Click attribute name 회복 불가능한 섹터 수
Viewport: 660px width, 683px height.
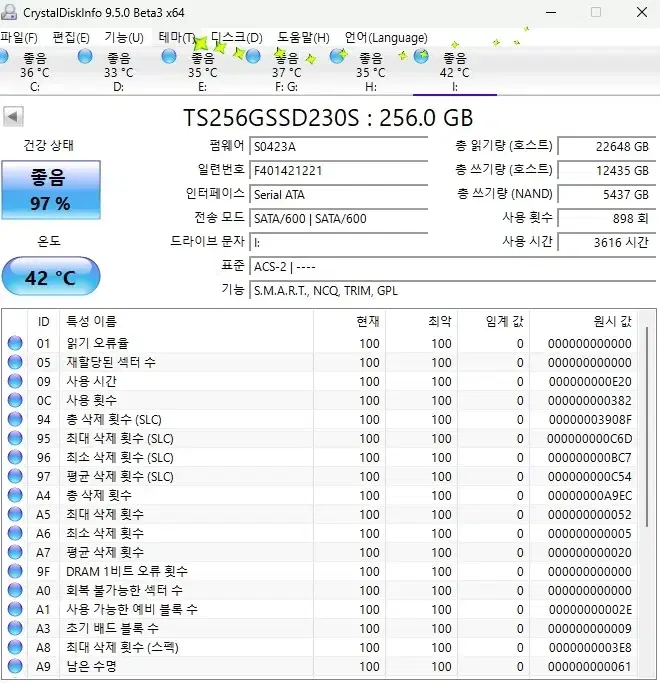[124, 590]
